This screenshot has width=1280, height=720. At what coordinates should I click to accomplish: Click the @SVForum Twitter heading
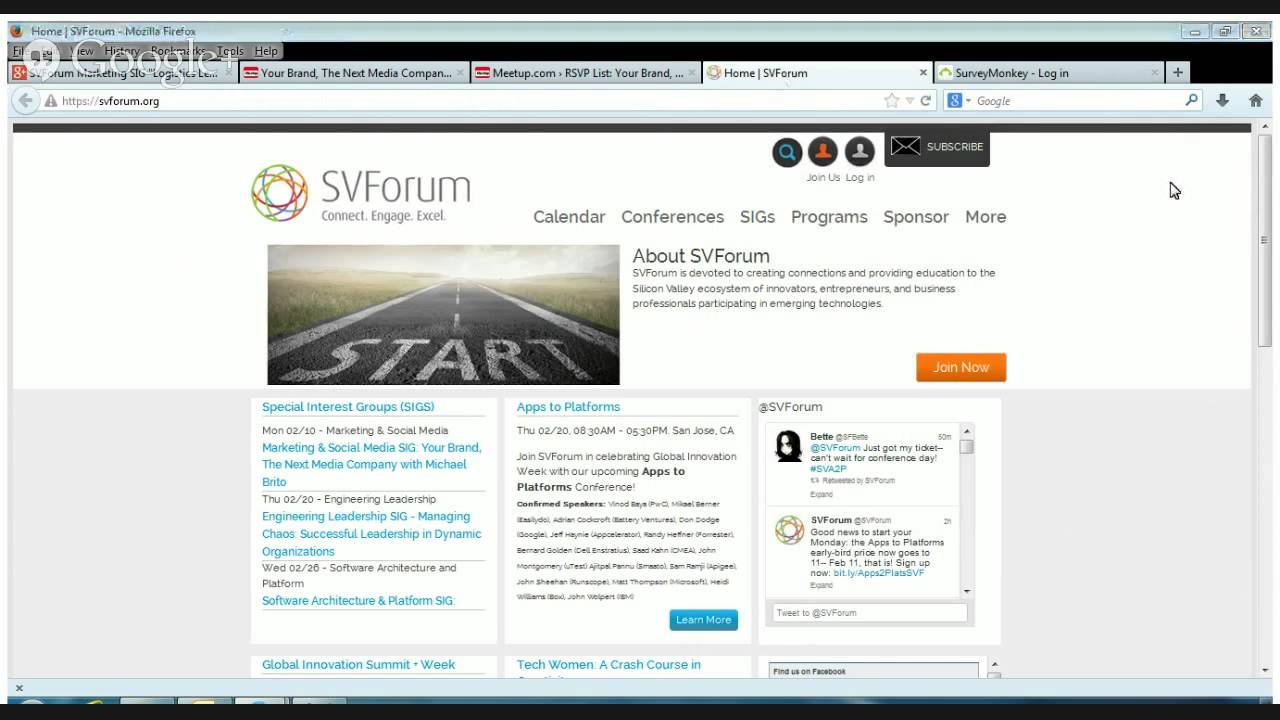[790, 407]
